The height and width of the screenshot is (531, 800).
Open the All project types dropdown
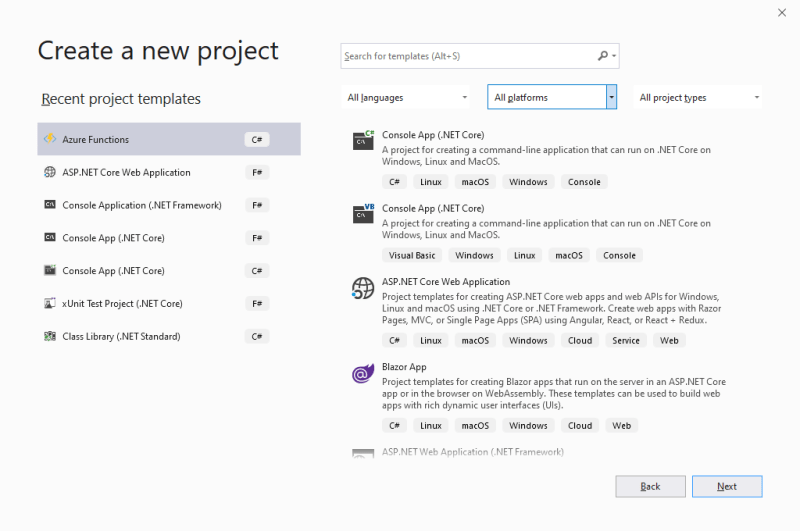click(697, 97)
